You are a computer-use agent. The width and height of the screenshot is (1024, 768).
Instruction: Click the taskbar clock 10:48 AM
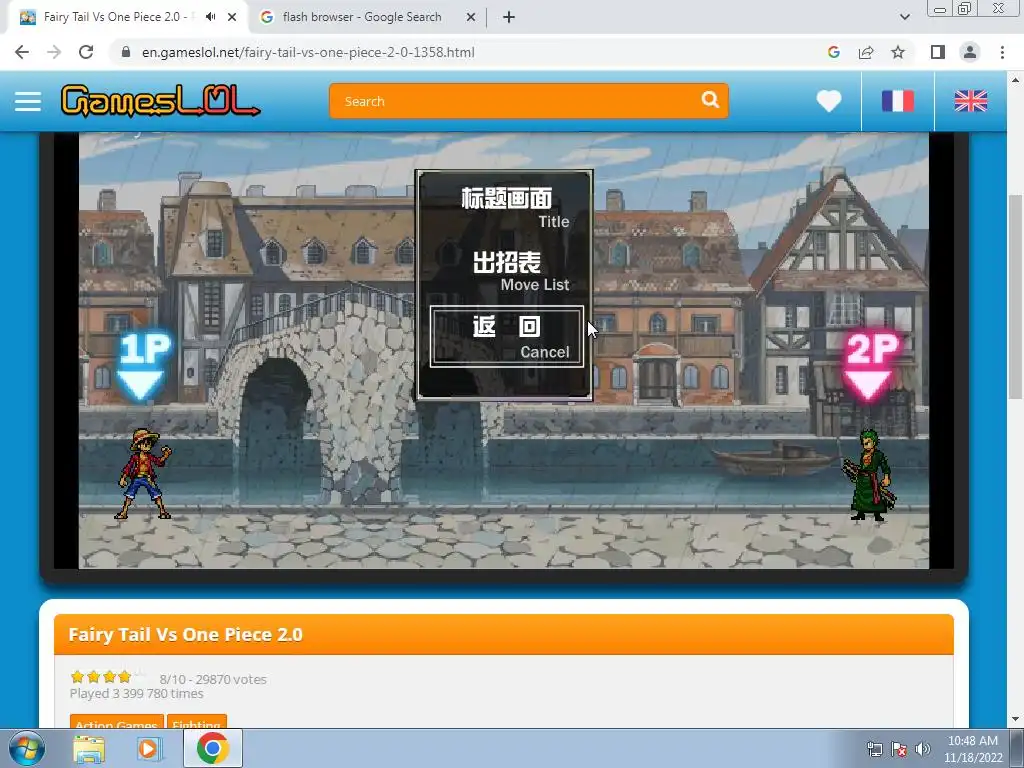click(x=973, y=749)
